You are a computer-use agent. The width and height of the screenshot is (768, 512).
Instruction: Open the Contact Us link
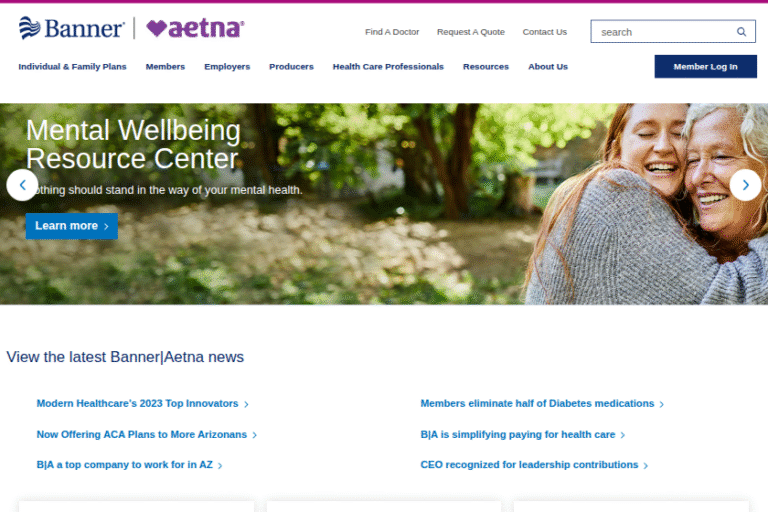click(x=545, y=32)
